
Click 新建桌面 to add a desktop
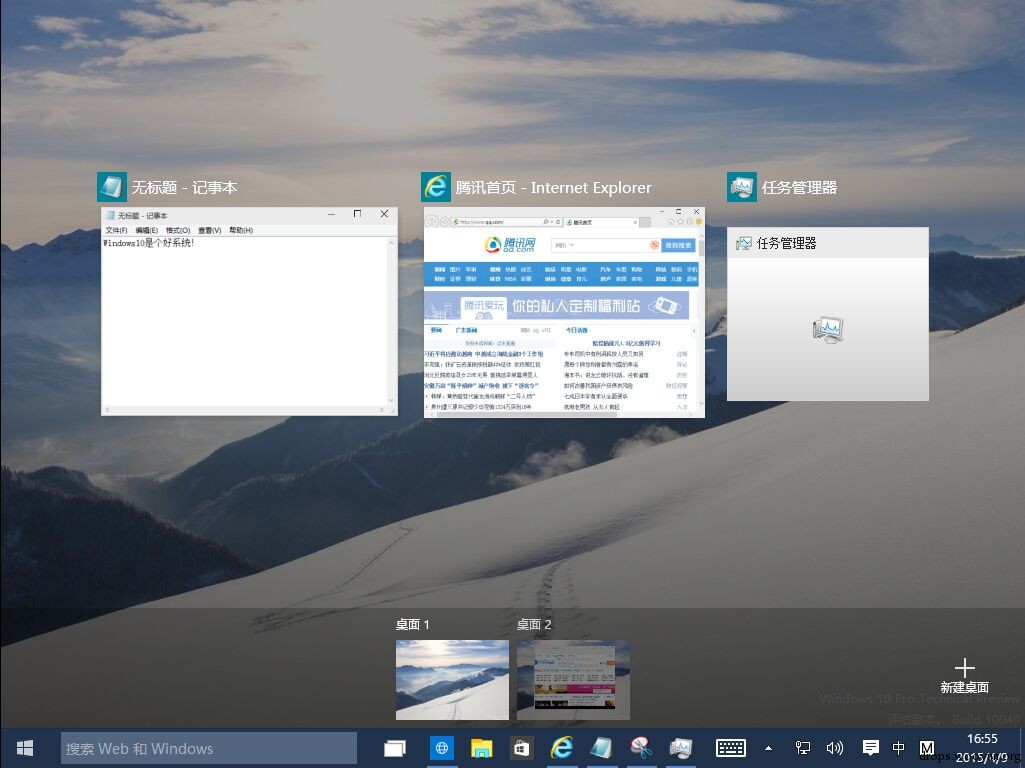coord(964,676)
